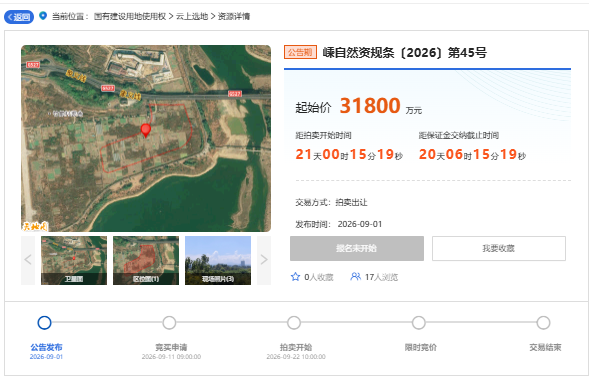
Task: Click the 公告期 status tag
Action: coord(300,52)
